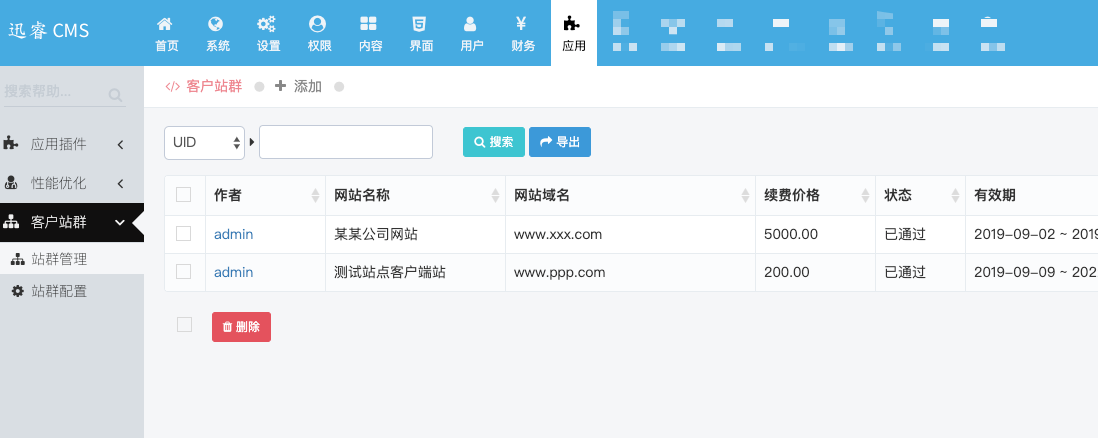The width and height of the screenshot is (1098, 438).
Task: Click the 应用插件 puzzle icon in sidebar
Action: [x=11, y=144]
